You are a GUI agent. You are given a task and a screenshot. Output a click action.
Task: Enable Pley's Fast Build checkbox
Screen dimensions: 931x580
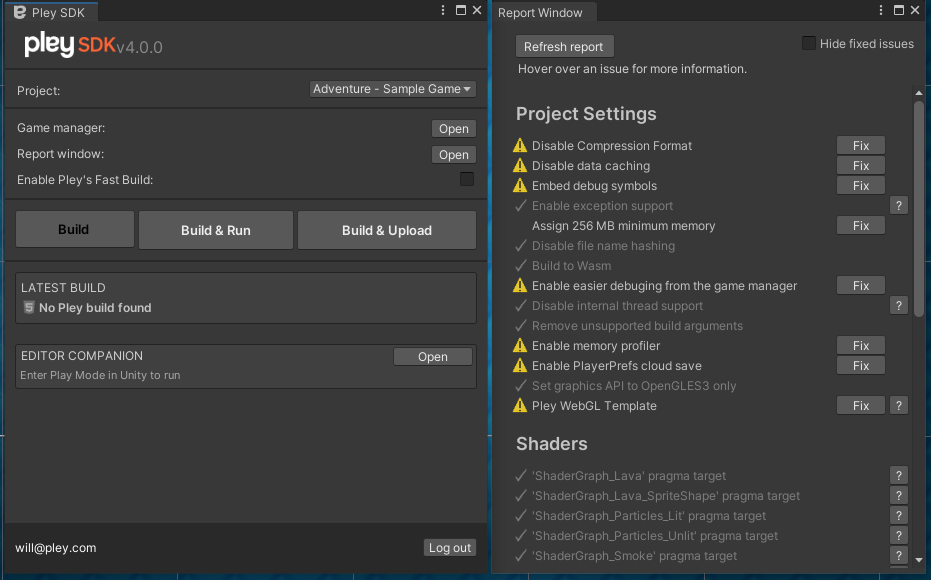point(467,179)
